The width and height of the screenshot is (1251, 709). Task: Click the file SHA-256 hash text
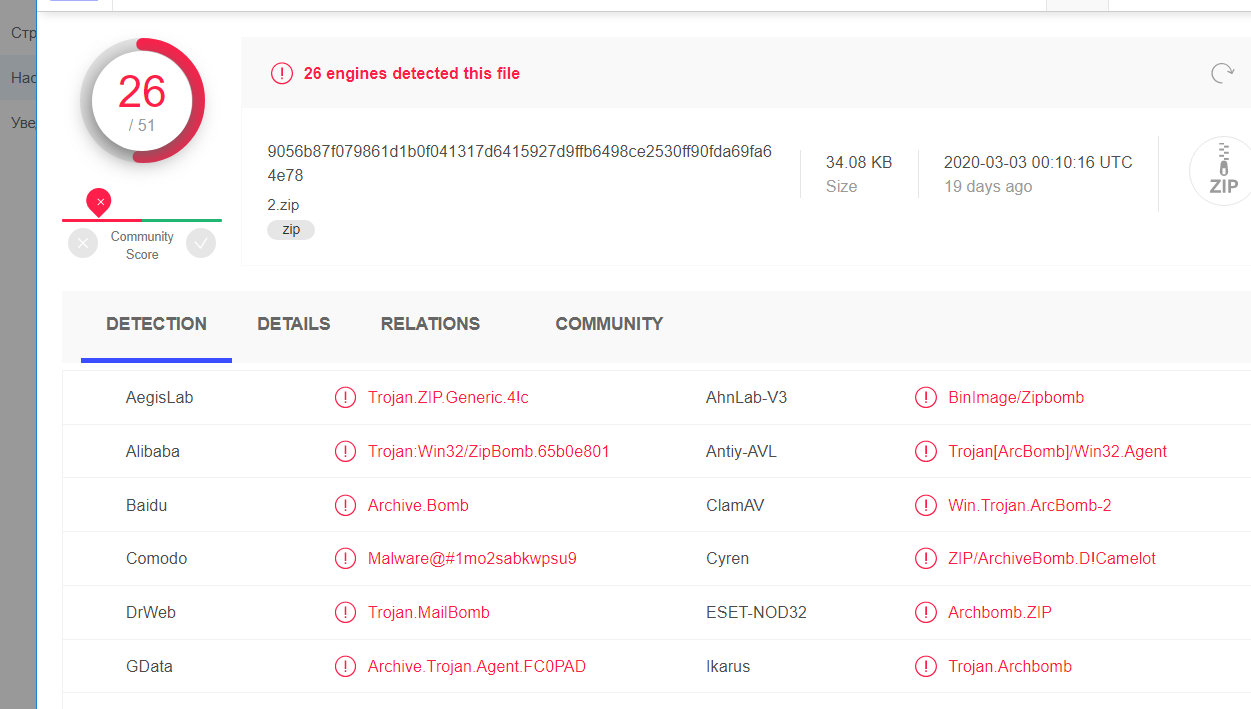click(x=519, y=163)
